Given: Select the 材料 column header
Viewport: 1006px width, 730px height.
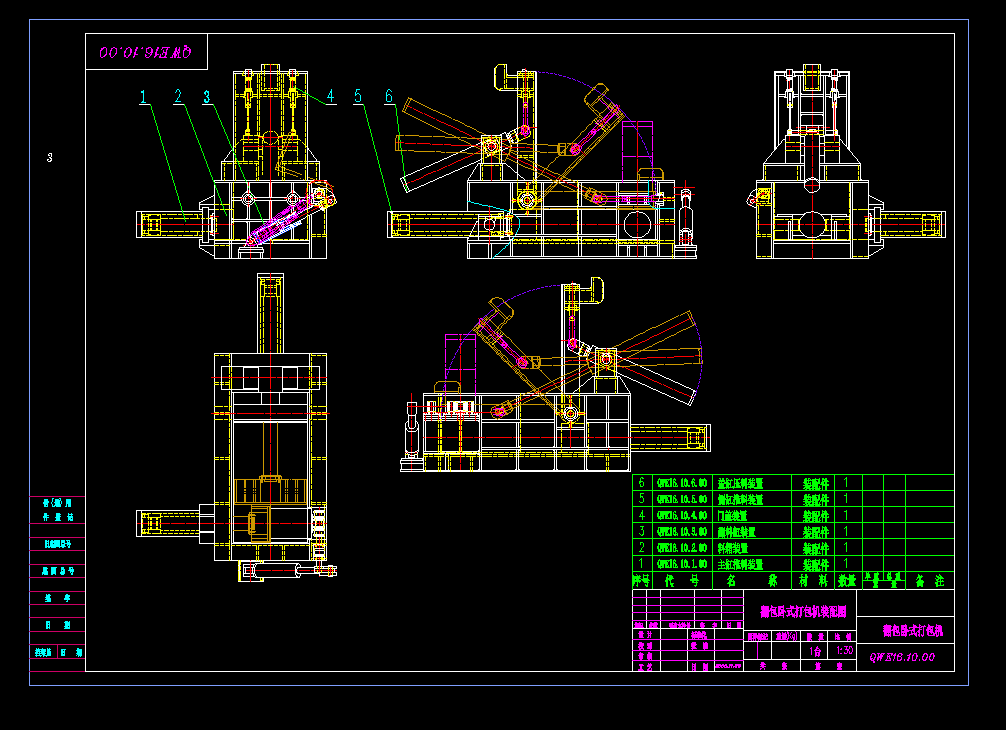Looking at the screenshot, I should point(810,580).
